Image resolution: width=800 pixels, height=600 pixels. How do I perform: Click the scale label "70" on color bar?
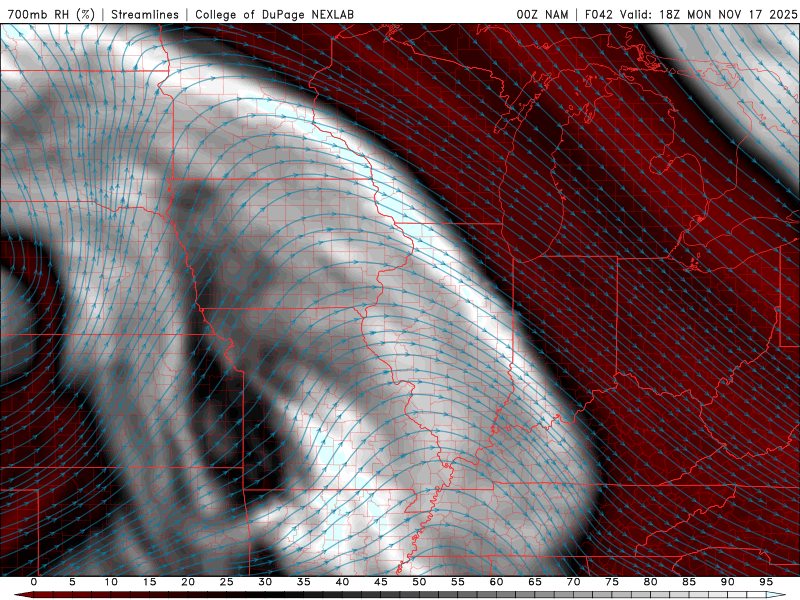pyautogui.click(x=573, y=582)
